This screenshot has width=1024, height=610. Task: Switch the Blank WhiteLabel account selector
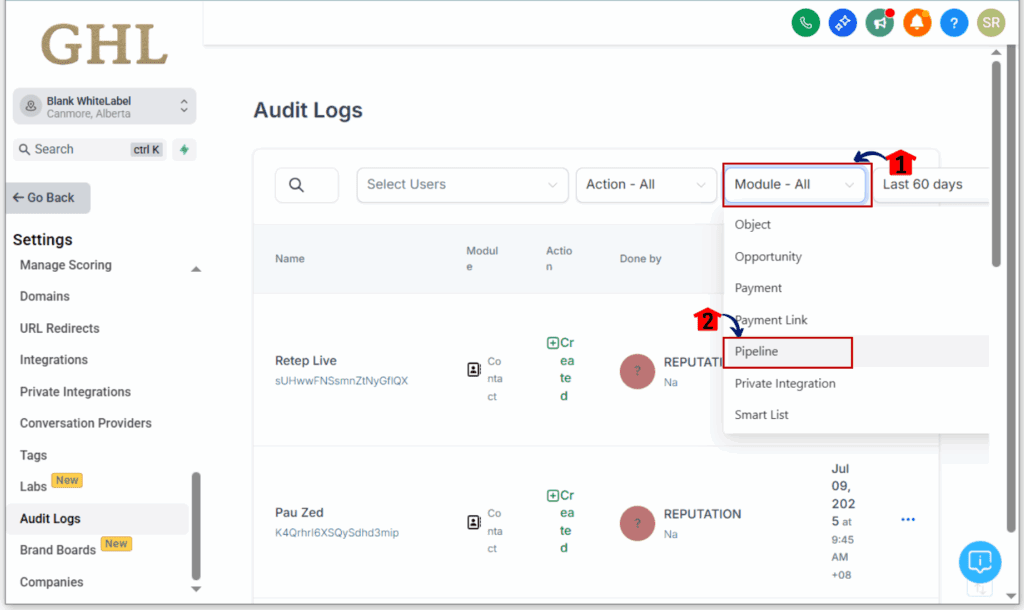click(104, 106)
